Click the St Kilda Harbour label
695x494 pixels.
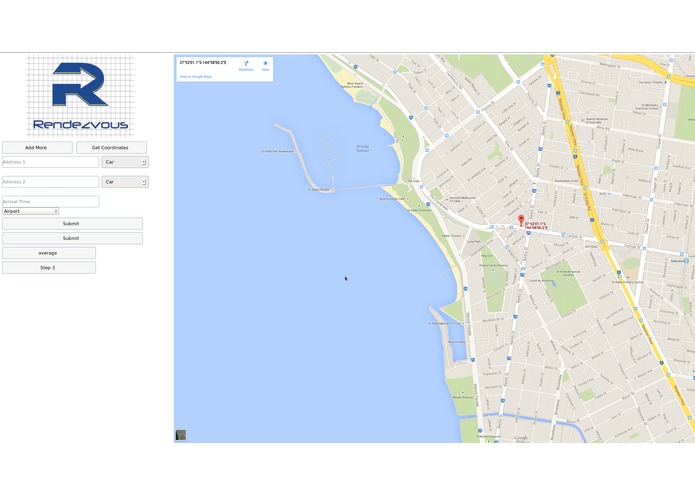(362, 148)
